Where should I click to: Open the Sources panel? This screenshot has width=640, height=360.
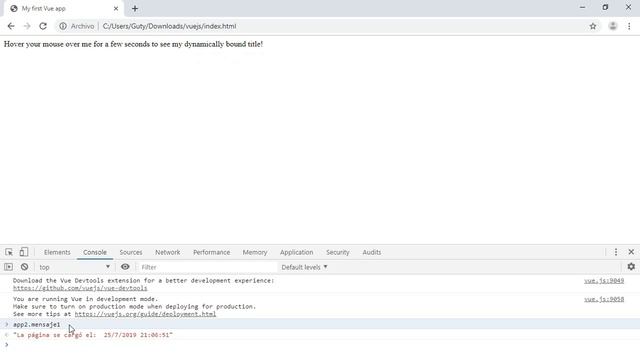pos(131,252)
